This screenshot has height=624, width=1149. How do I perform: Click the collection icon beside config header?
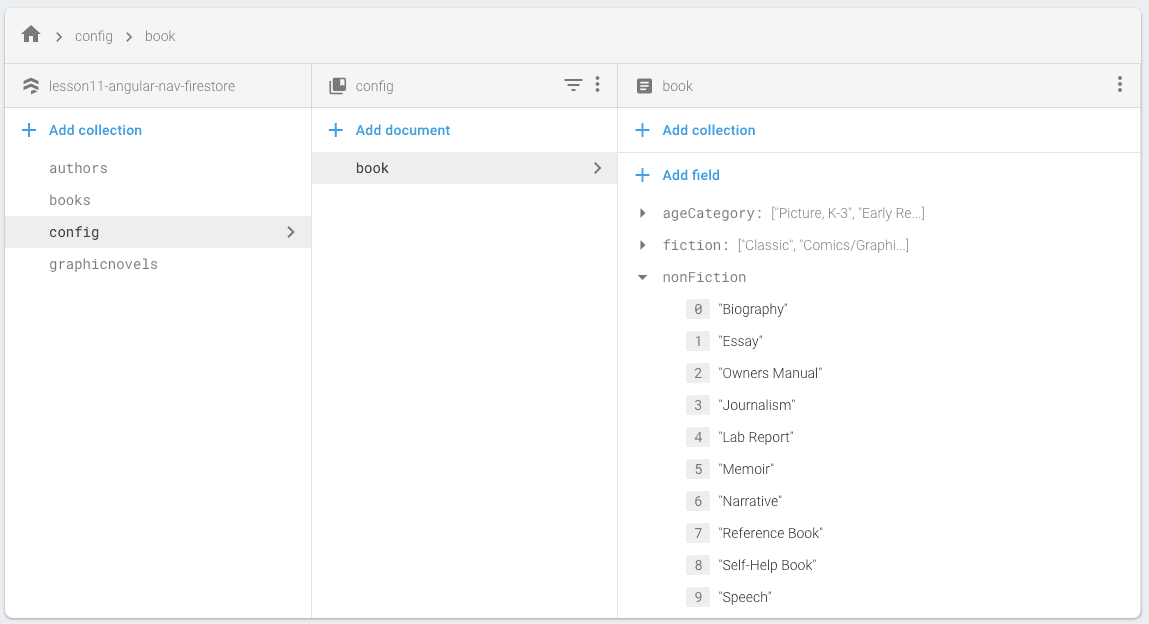pyautogui.click(x=338, y=86)
